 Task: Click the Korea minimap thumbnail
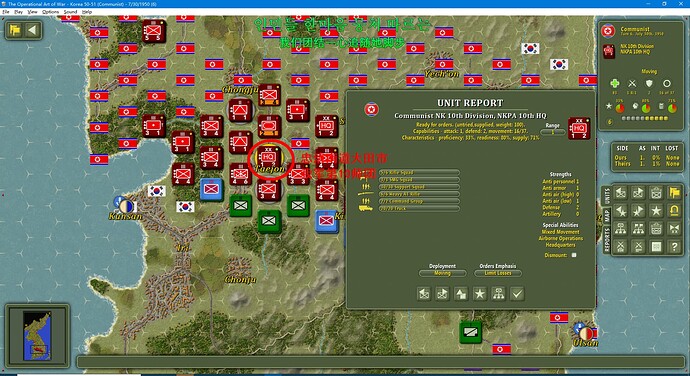click(37, 335)
